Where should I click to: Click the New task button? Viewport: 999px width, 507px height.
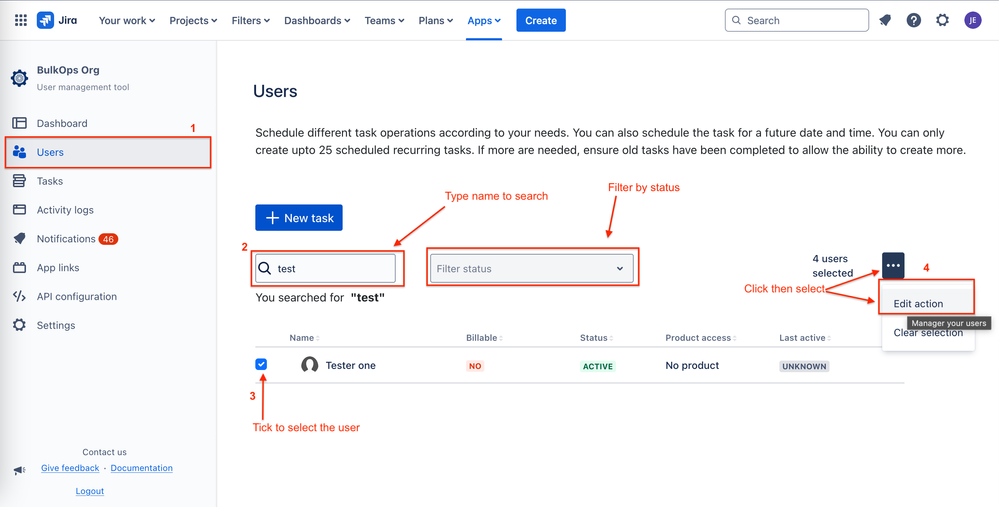pyautogui.click(x=299, y=218)
